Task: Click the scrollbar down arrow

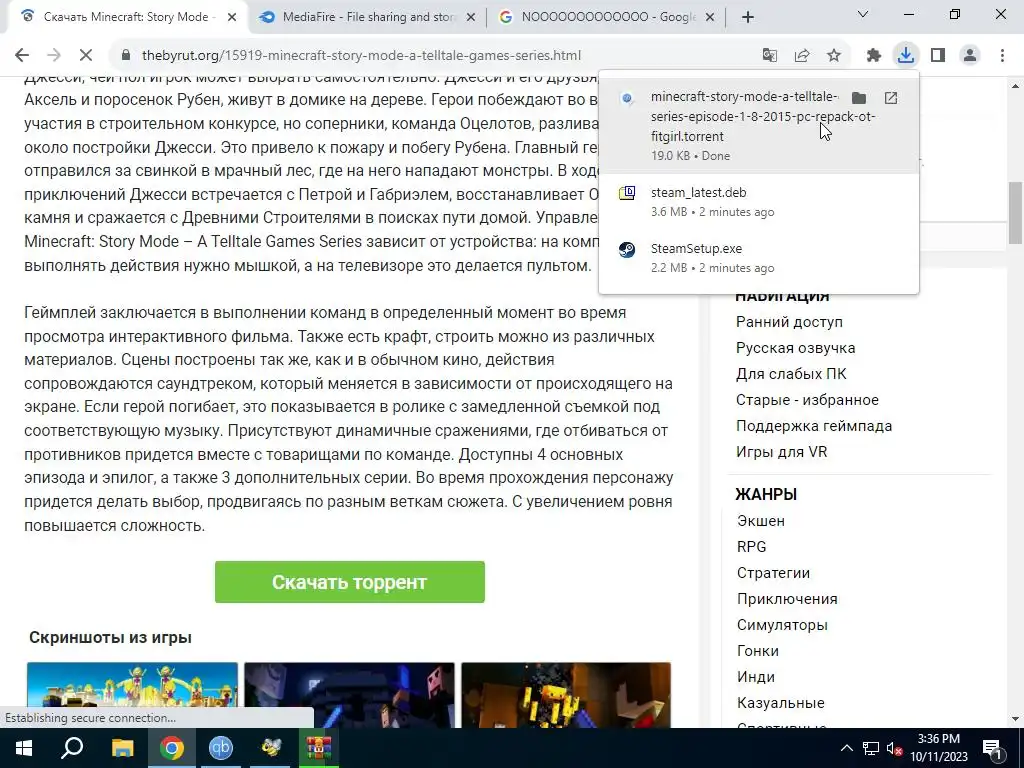Action: 1016,719
